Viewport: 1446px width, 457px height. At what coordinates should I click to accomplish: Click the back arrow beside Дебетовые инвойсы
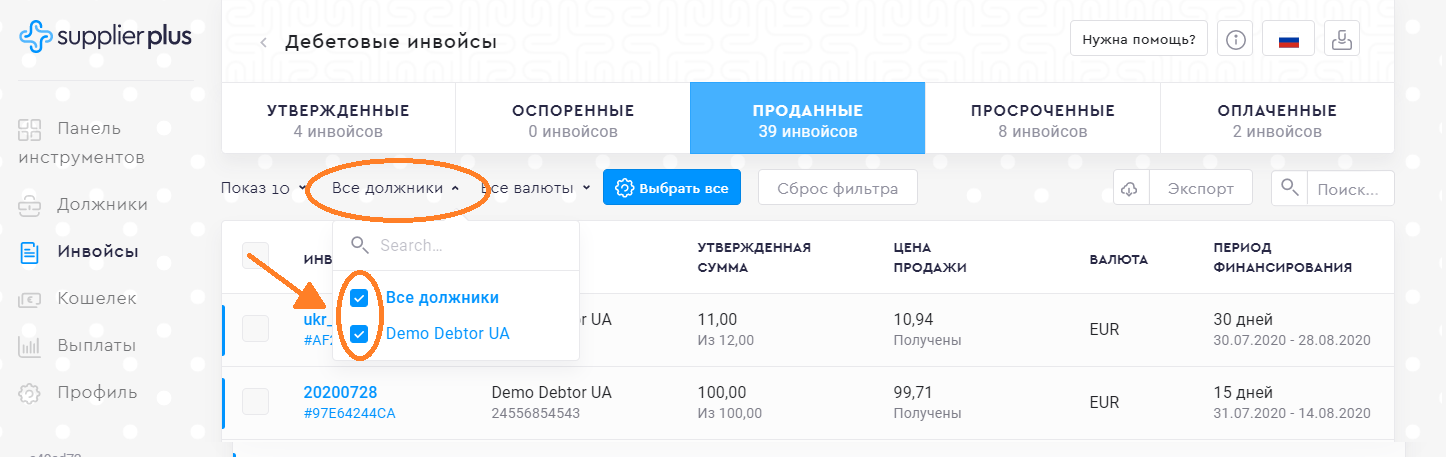tap(263, 43)
